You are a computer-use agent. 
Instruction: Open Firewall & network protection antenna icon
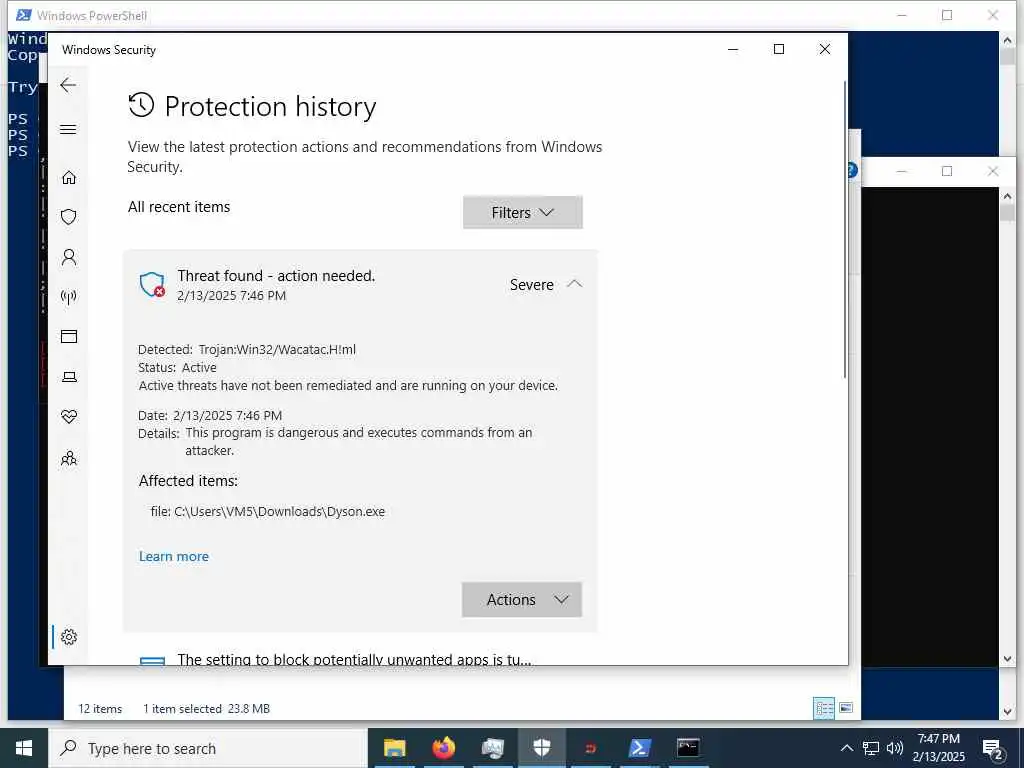69,297
